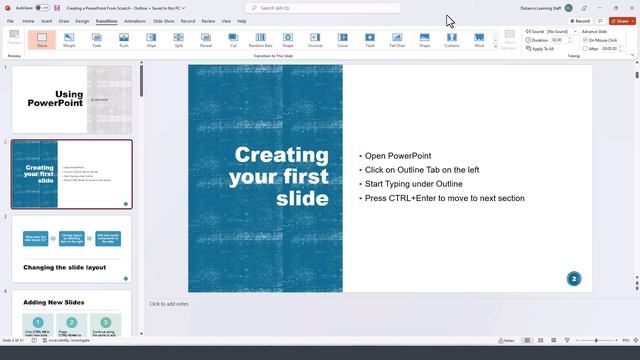Viewport: 640px width, 360px height.
Task: Click zoom out minus button
Action: 577,340
